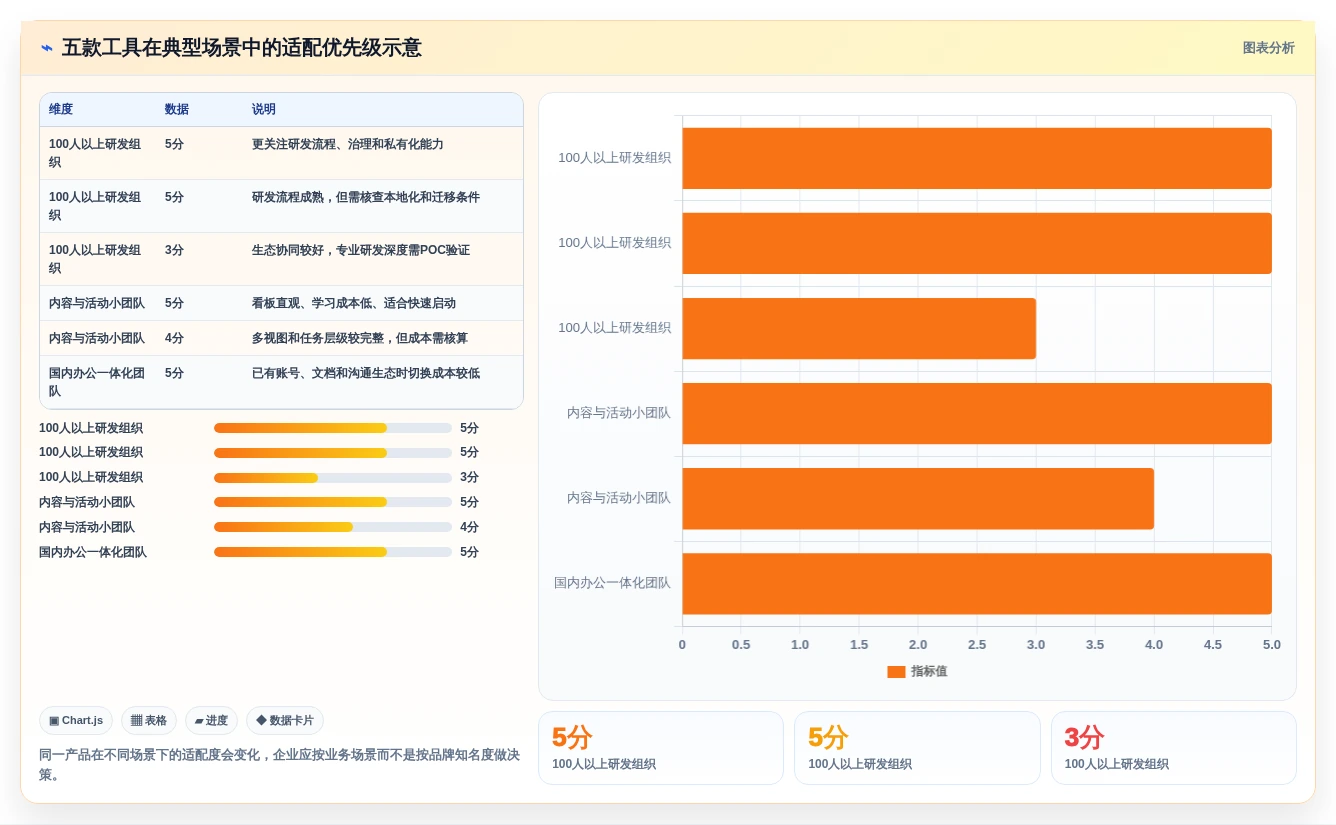Select the 表格 chip
Image resolution: width=1336 pixels, height=825 pixels.
pos(149,720)
